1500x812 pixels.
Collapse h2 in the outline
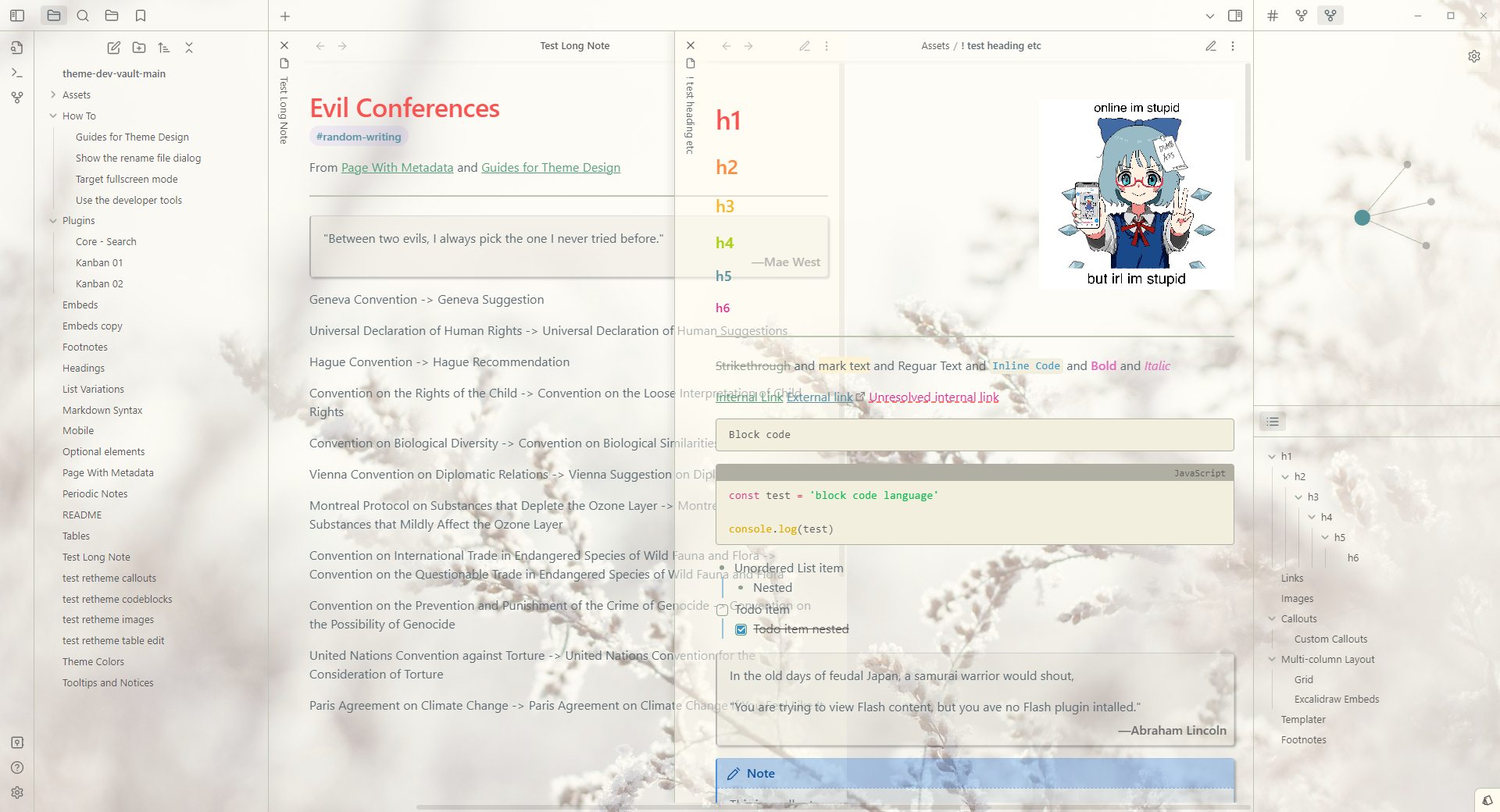click(x=1285, y=476)
